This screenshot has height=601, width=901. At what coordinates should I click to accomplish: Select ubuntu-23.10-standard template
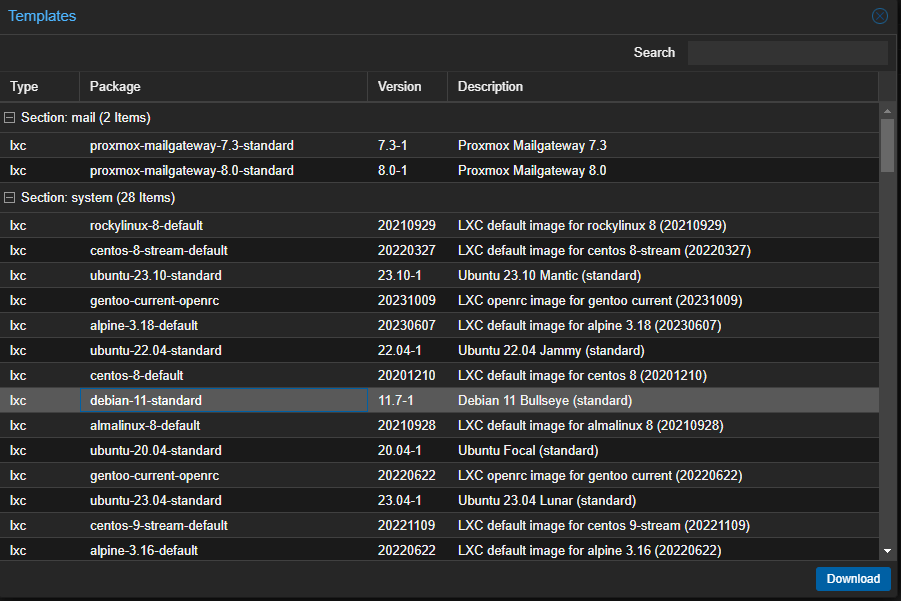pyautogui.click(x=439, y=275)
